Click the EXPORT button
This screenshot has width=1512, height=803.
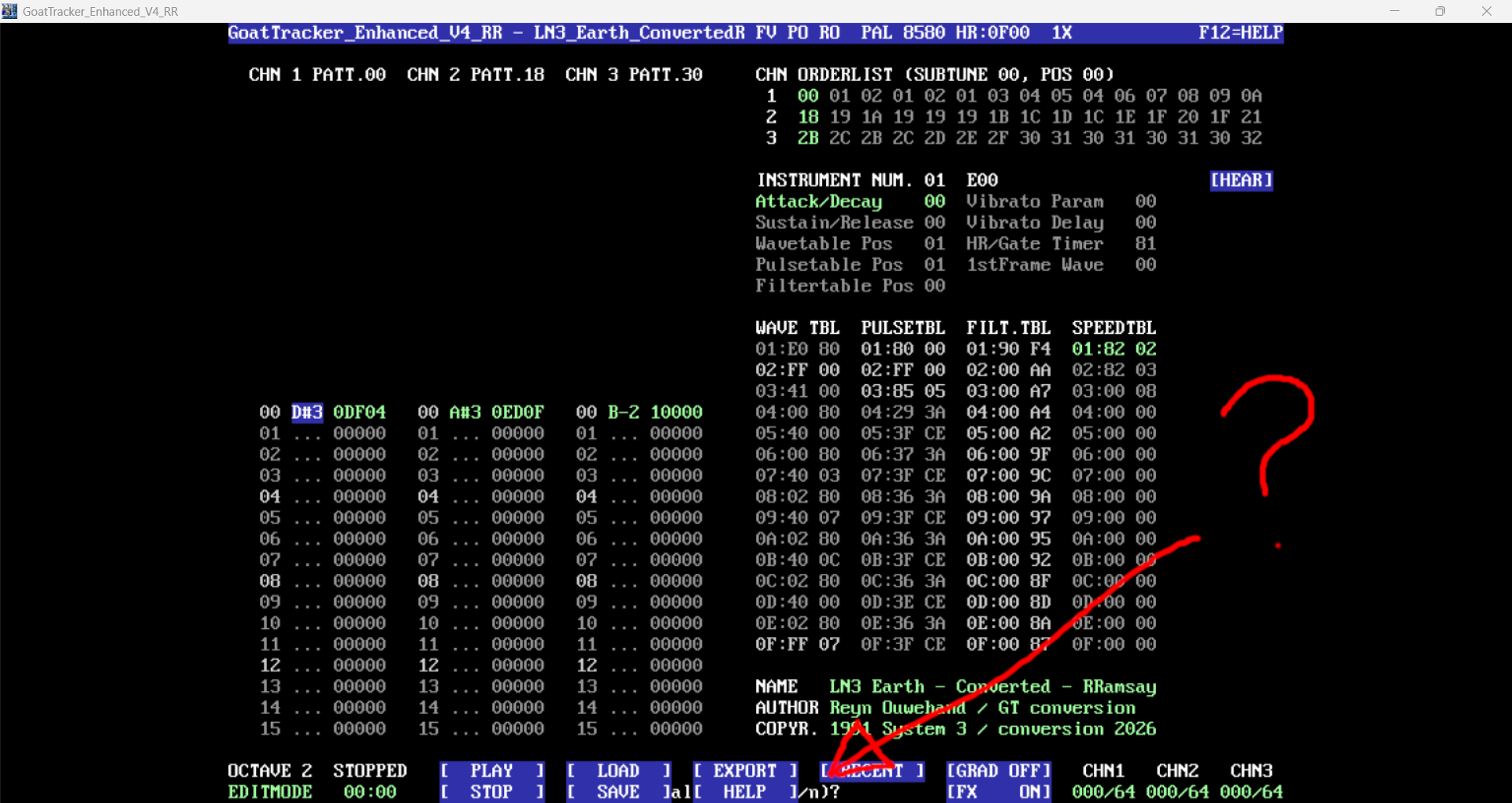[745, 771]
